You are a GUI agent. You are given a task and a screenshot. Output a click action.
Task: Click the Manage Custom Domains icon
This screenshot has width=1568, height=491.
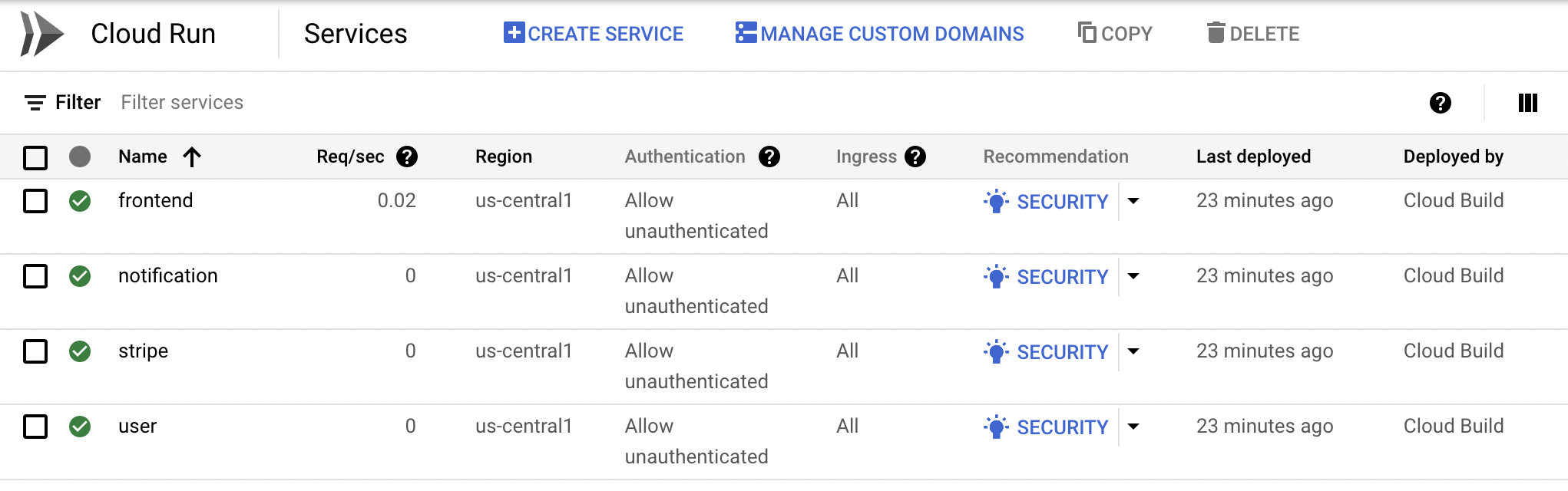[x=746, y=33]
